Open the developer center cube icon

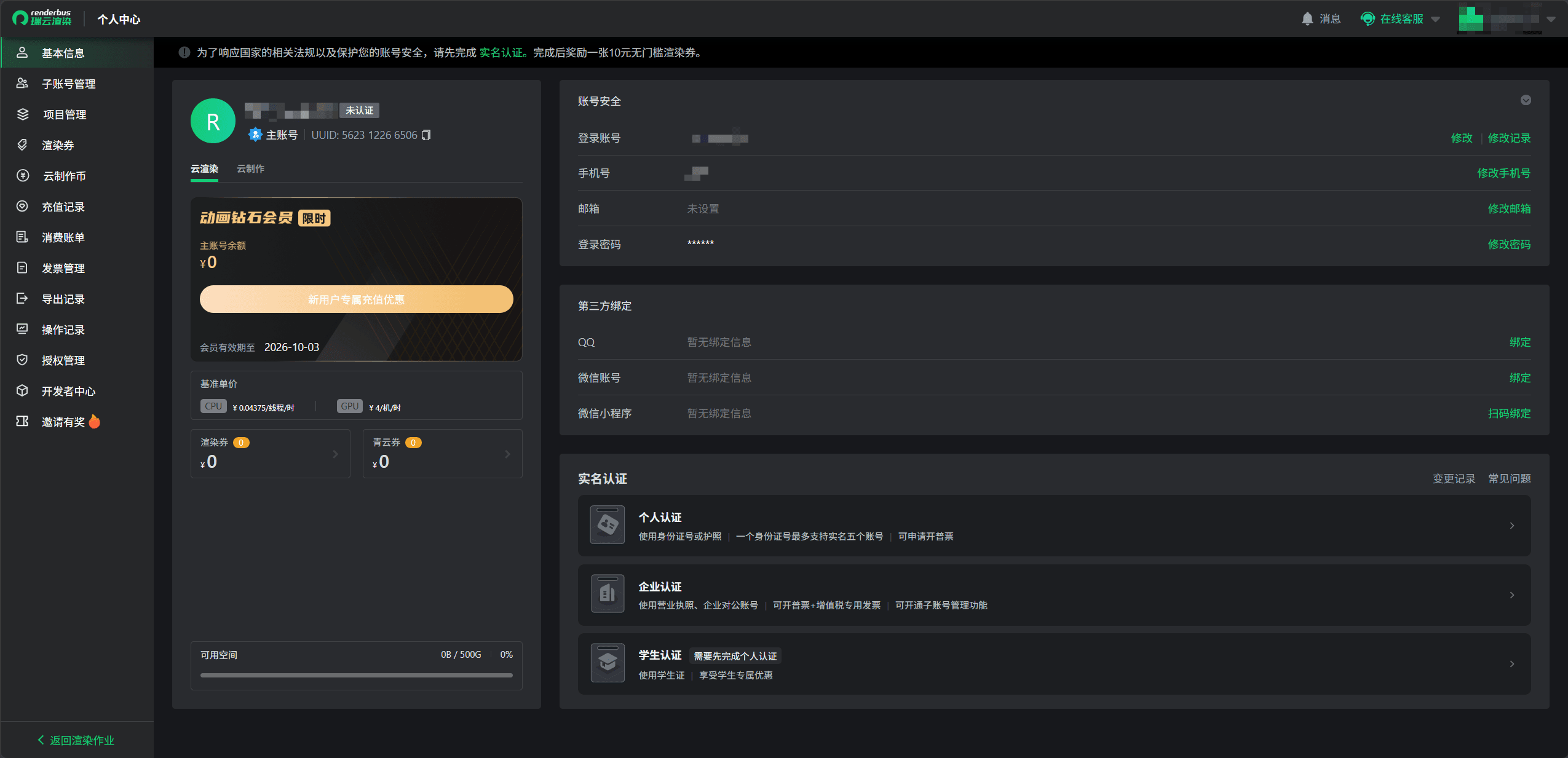[x=22, y=391]
